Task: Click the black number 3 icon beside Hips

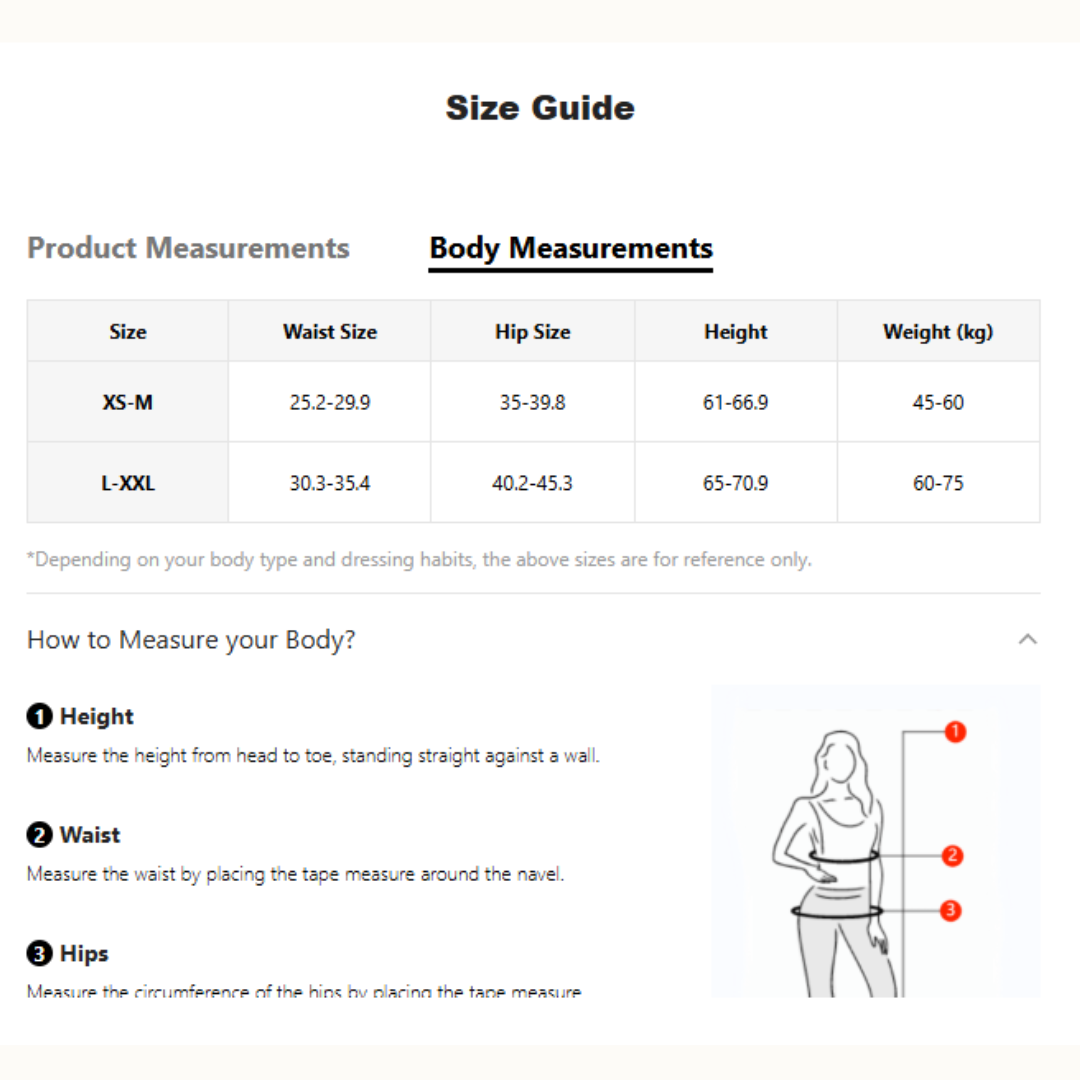Action: click(x=39, y=954)
